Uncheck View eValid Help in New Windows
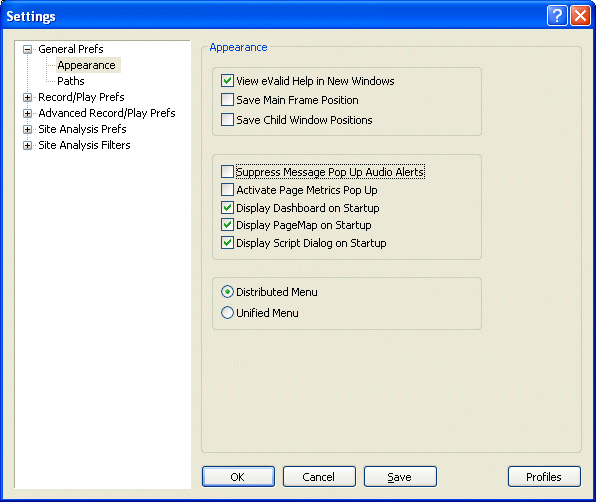 227,81
